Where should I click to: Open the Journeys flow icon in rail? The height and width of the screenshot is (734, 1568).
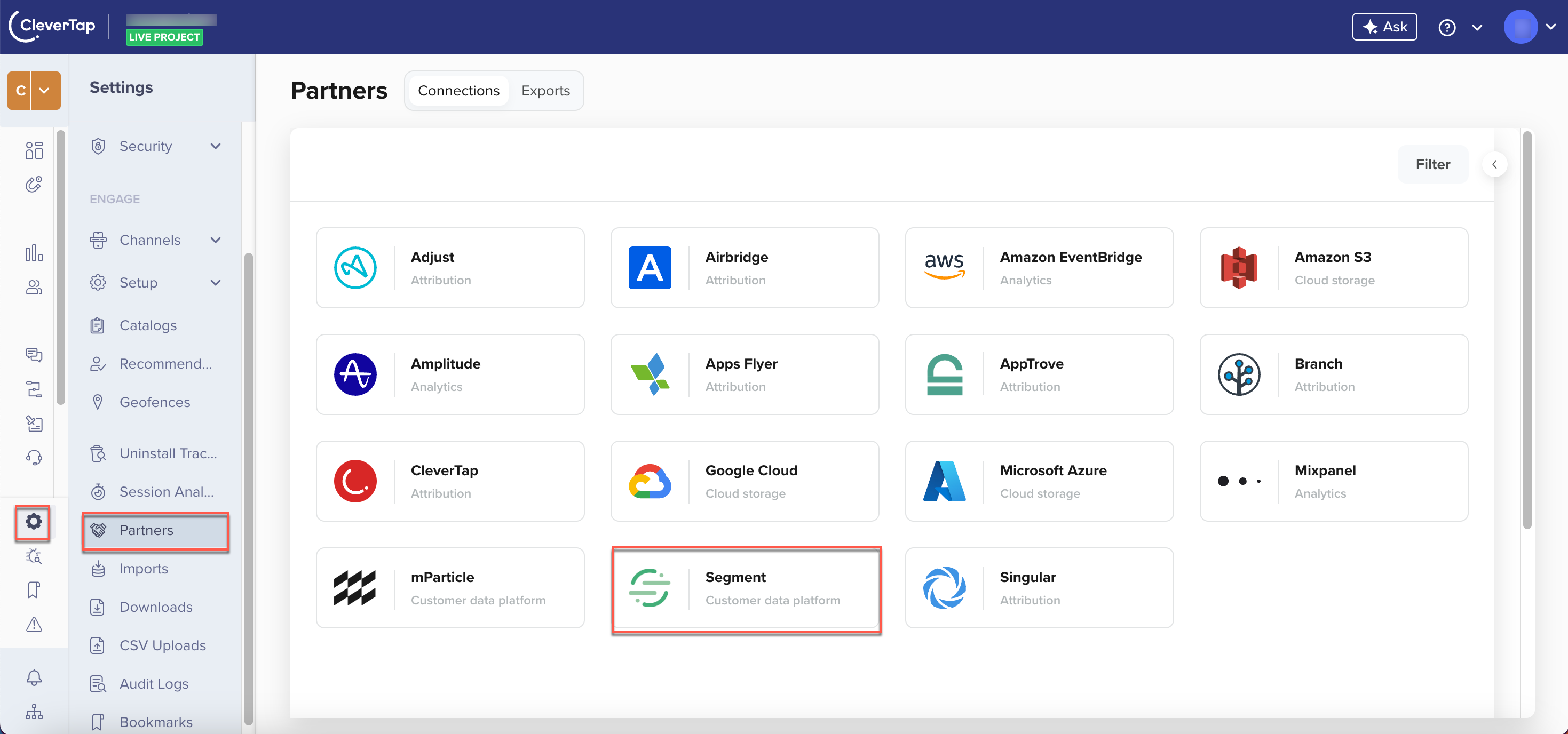click(x=34, y=389)
